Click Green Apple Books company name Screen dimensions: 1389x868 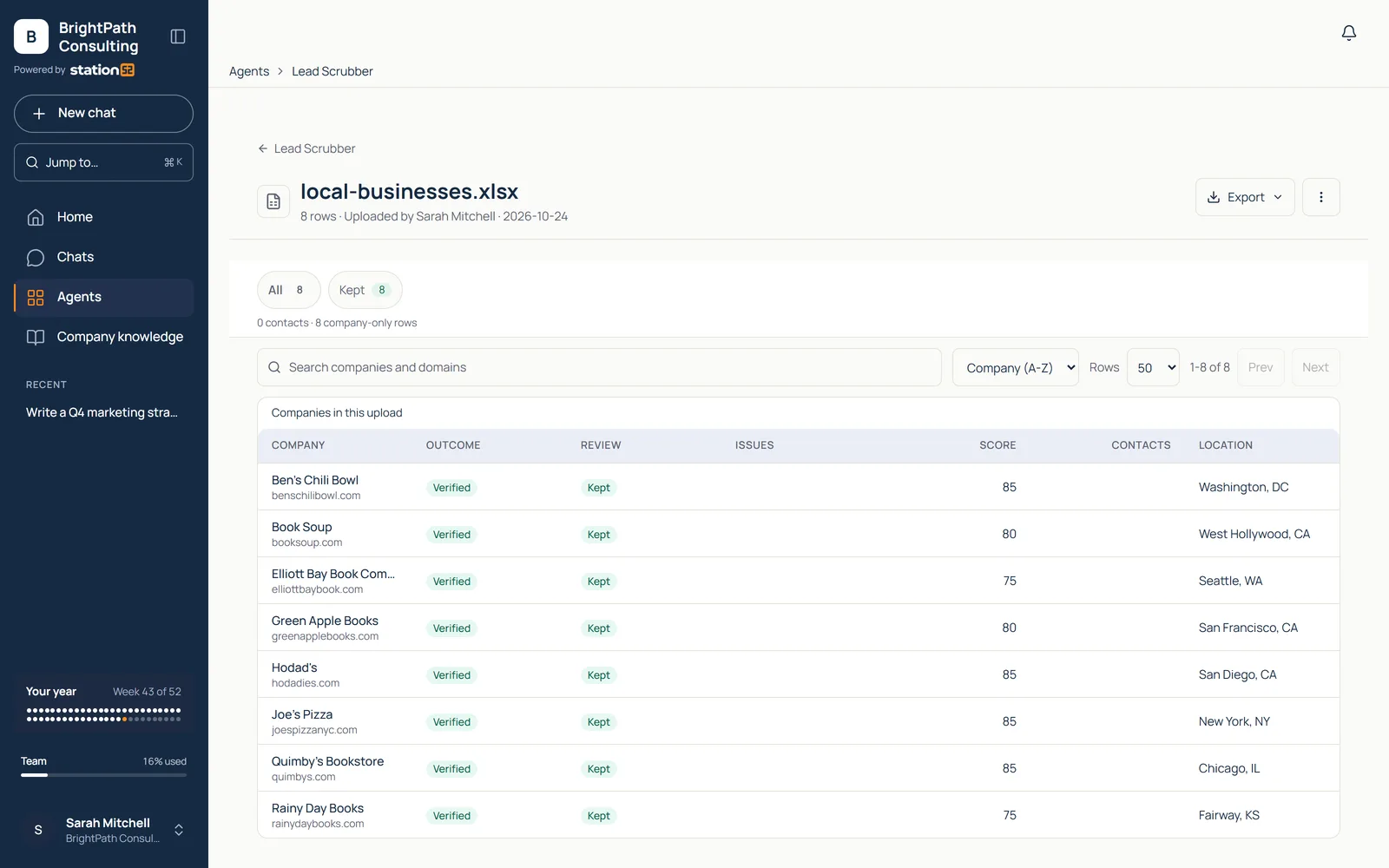point(325,621)
